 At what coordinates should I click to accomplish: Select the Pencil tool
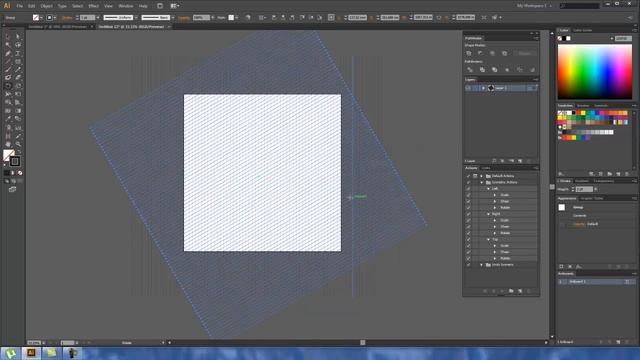[18, 70]
